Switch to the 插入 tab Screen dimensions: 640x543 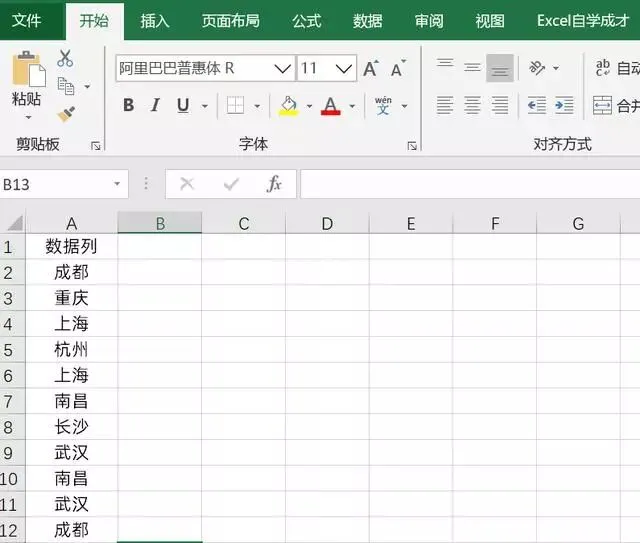point(155,21)
